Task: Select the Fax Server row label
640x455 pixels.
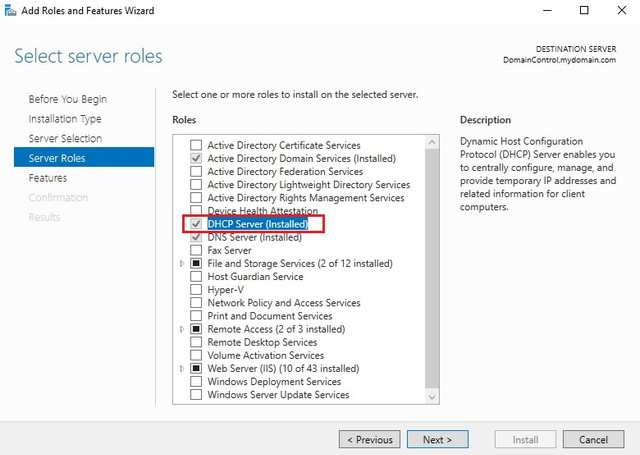Action: click(x=229, y=250)
